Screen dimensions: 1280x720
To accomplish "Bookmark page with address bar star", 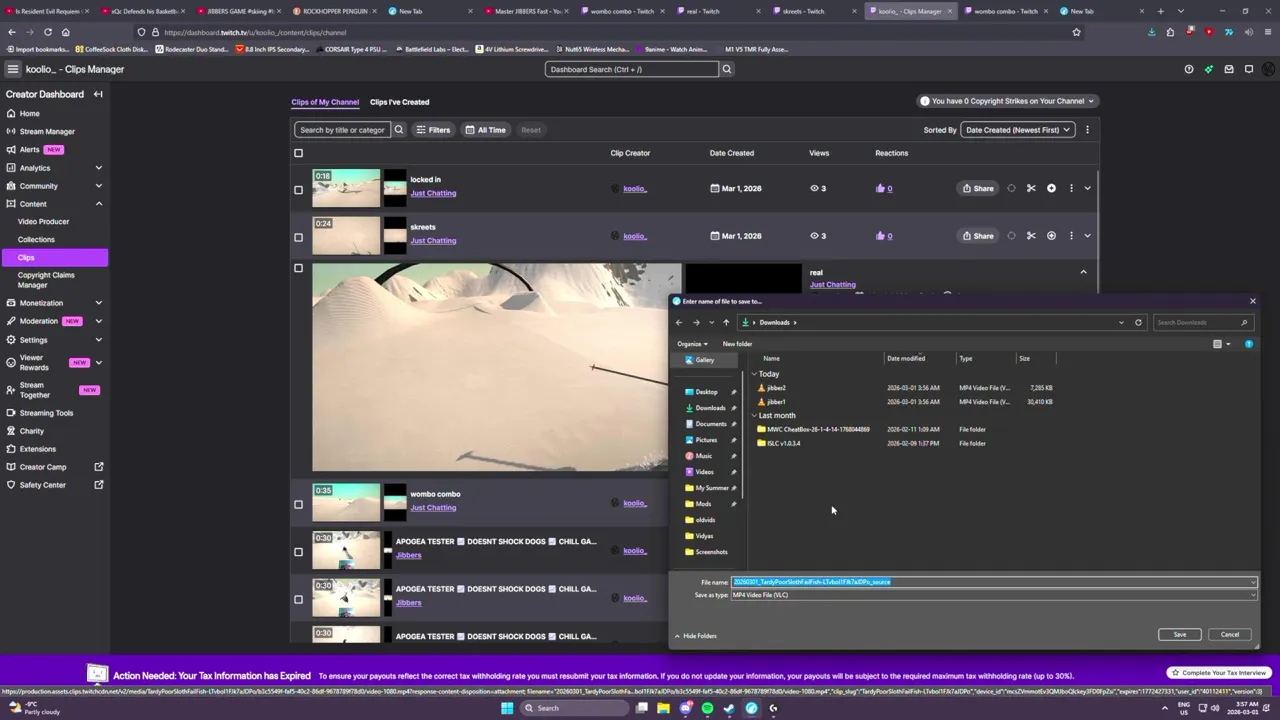I will click(1076, 32).
